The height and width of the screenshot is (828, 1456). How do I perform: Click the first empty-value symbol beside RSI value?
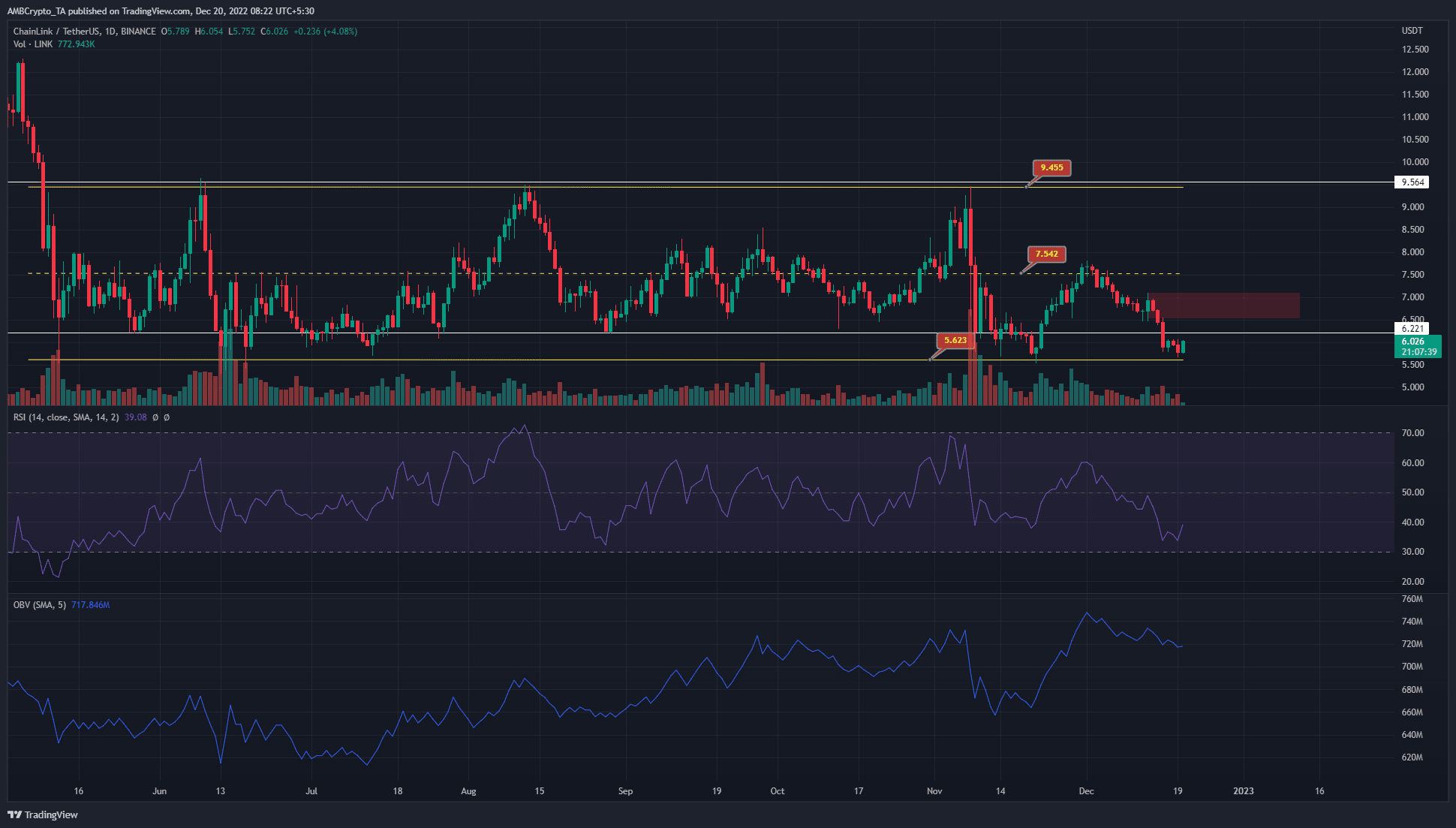tap(155, 417)
